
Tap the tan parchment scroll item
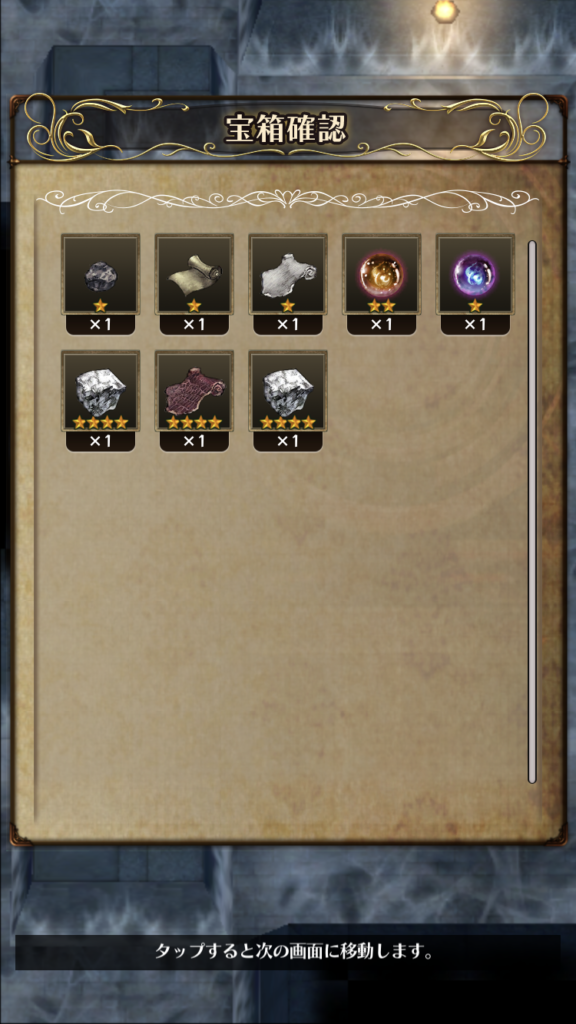(194, 275)
